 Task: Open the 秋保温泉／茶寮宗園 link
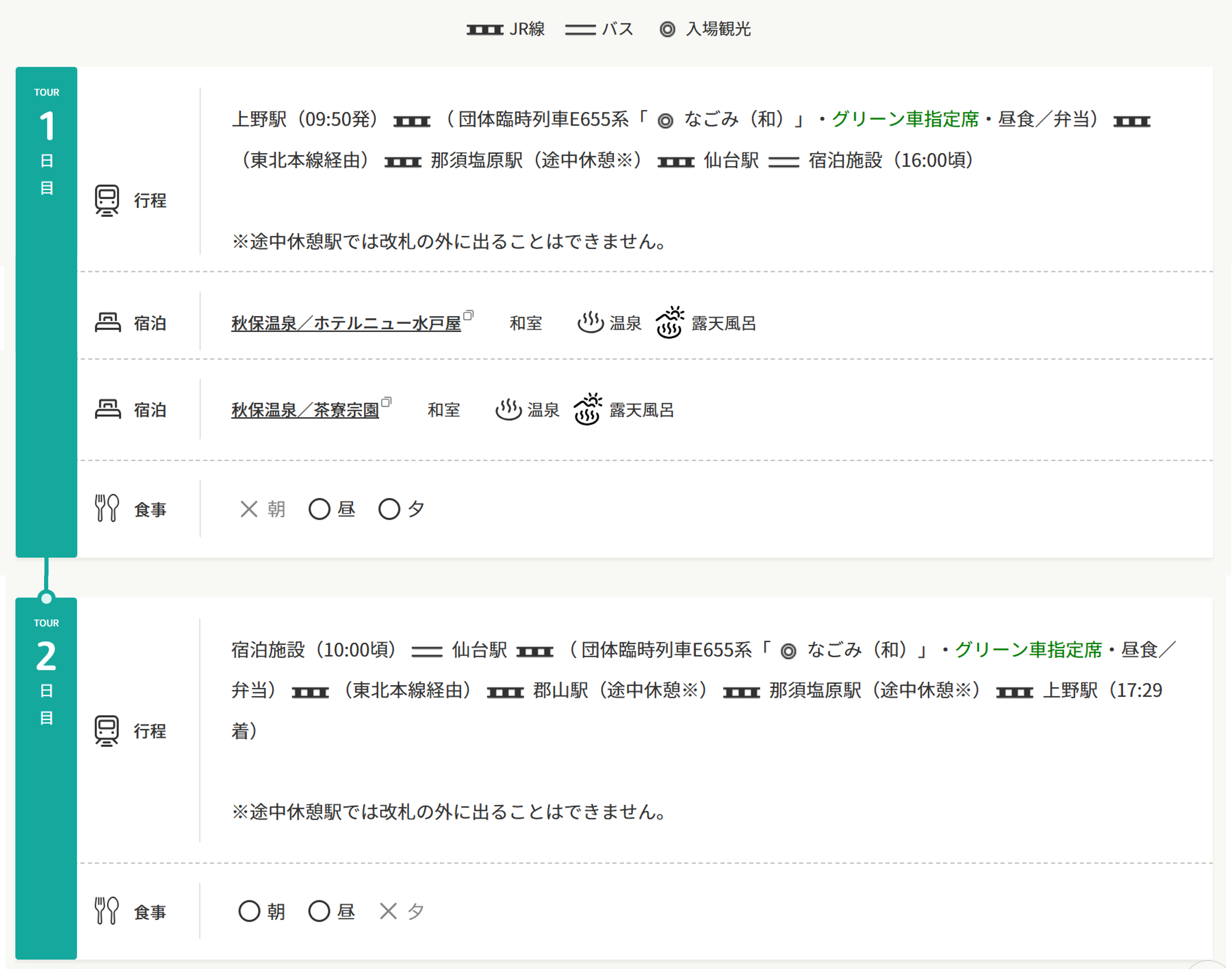[x=305, y=410]
